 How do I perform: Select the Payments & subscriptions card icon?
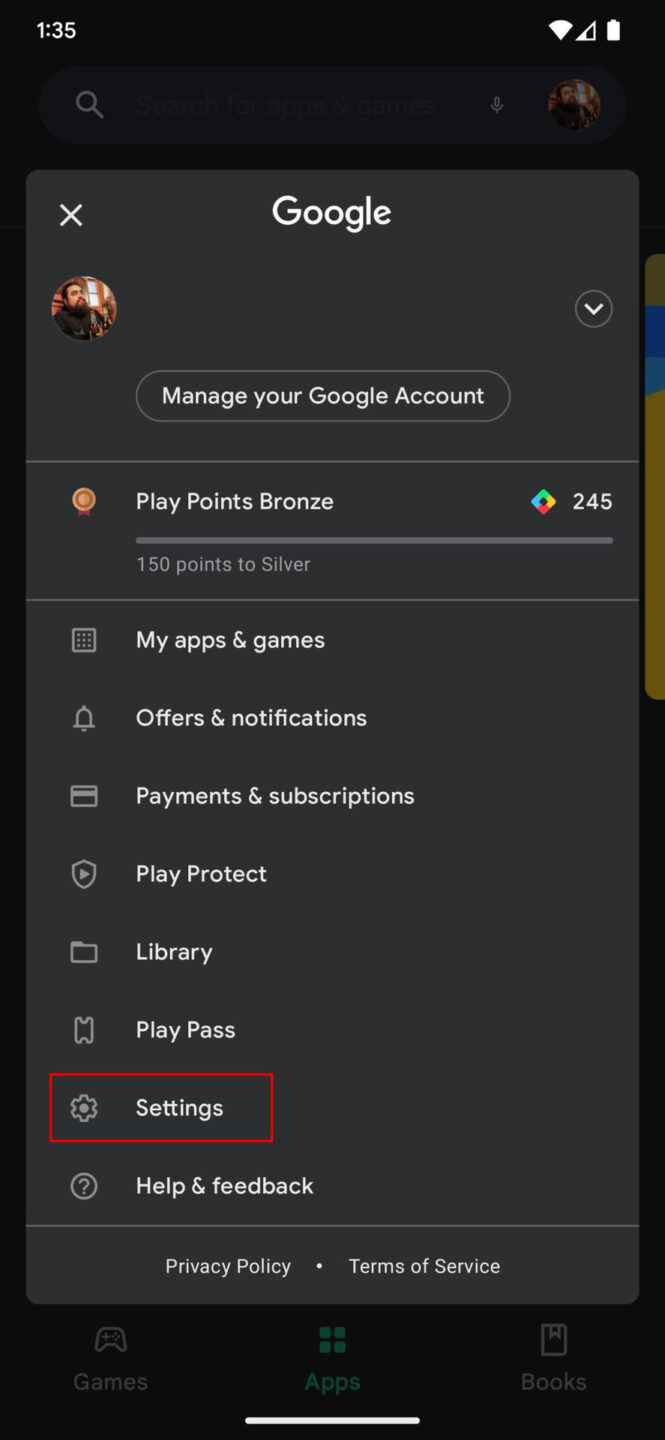click(83, 796)
